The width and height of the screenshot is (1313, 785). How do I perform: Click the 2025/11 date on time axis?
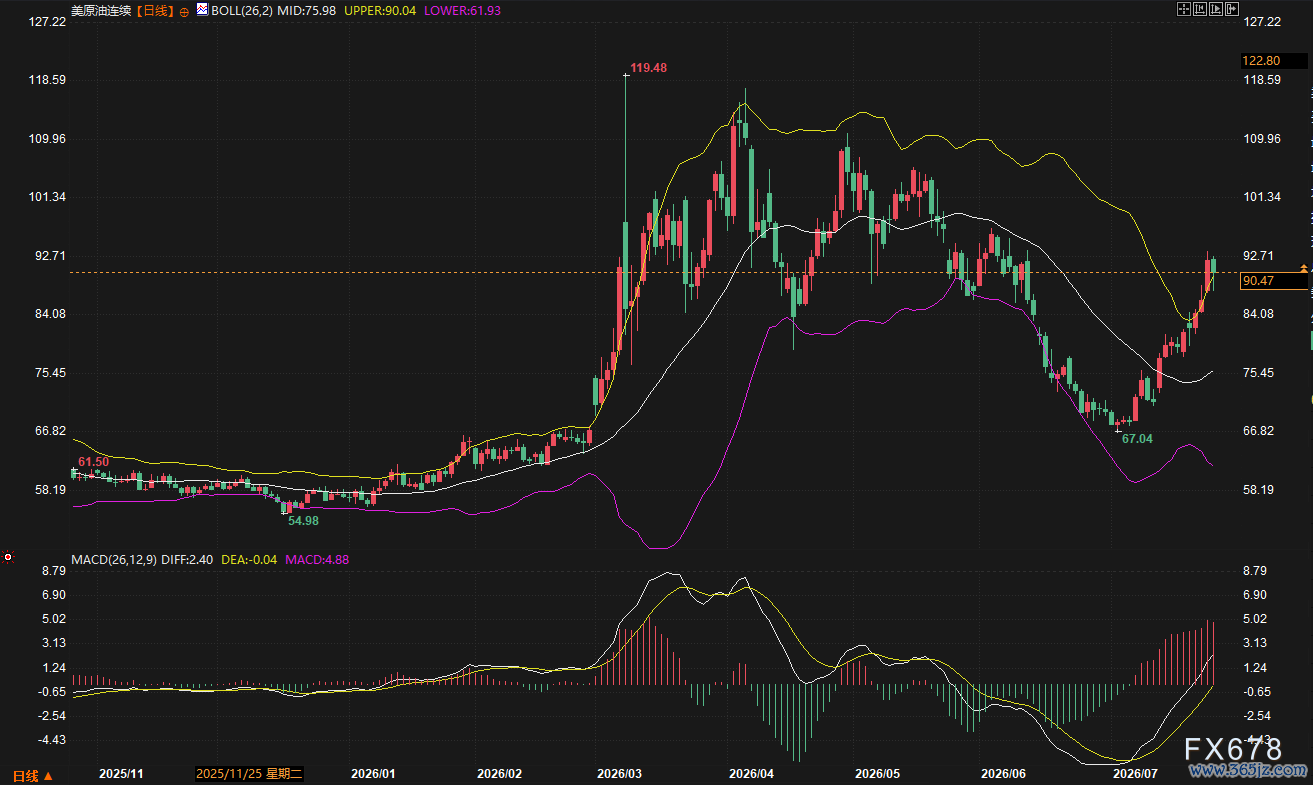[x=123, y=774]
